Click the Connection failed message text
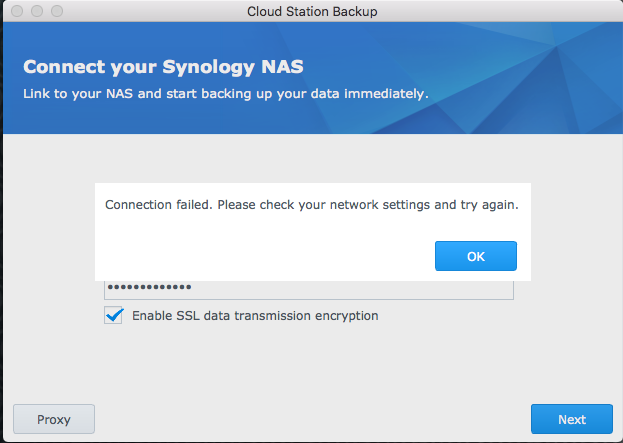623x443 pixels. point(311,204)
